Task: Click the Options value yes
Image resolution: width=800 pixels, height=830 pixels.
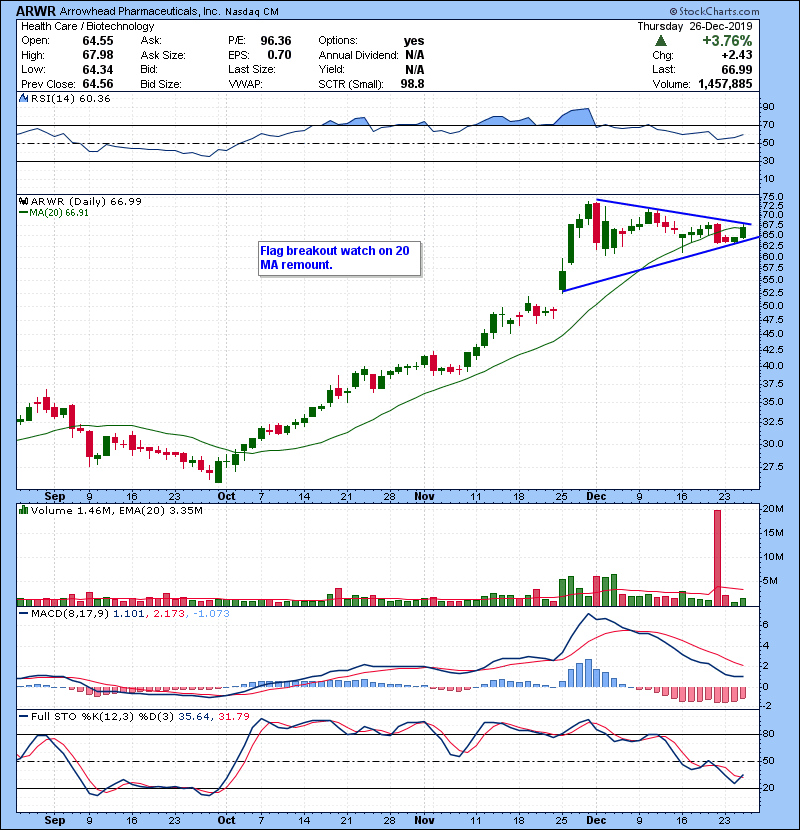Action: pos(414,41)
